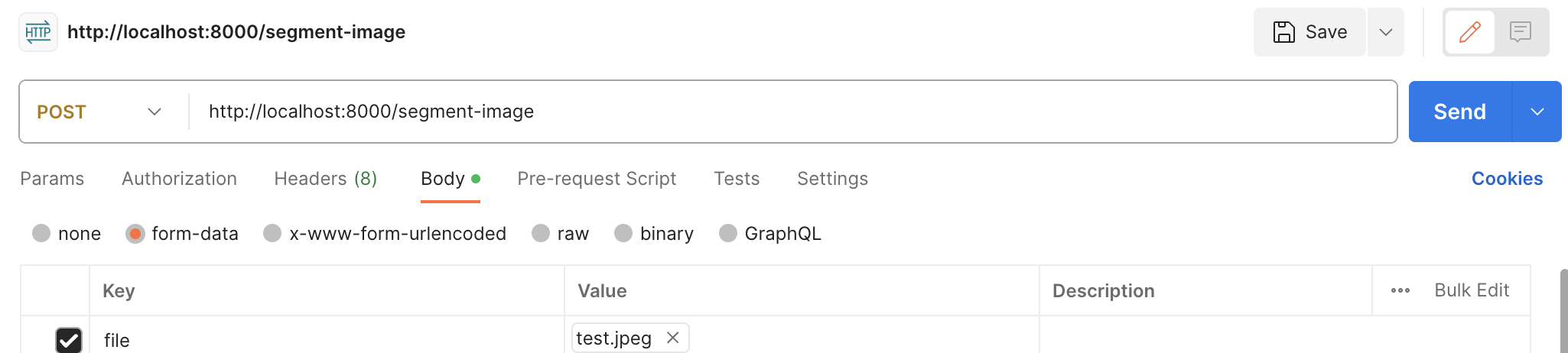
Task: Expand the Save options arrow
Action: [x=1385, y=32]
